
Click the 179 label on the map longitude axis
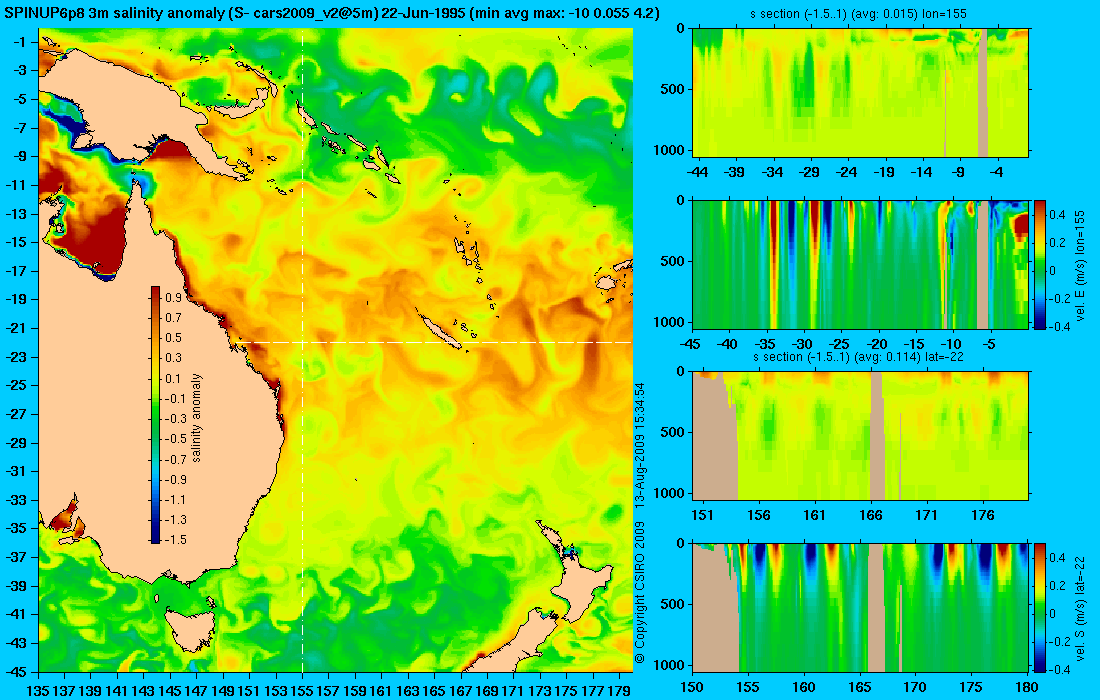619,691
